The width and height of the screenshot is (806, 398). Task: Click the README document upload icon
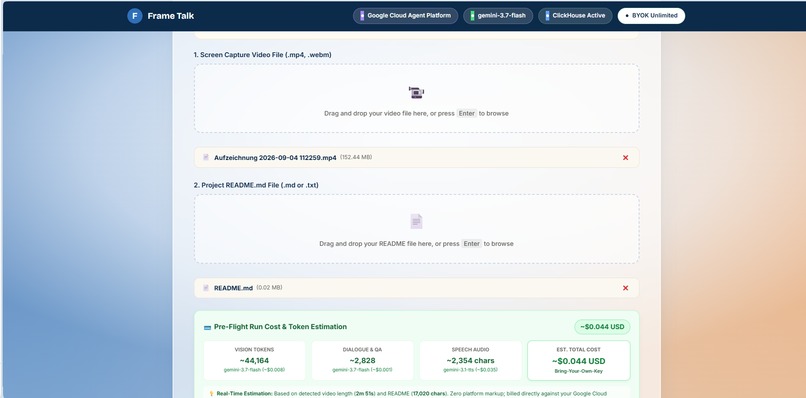coord(416,221)
